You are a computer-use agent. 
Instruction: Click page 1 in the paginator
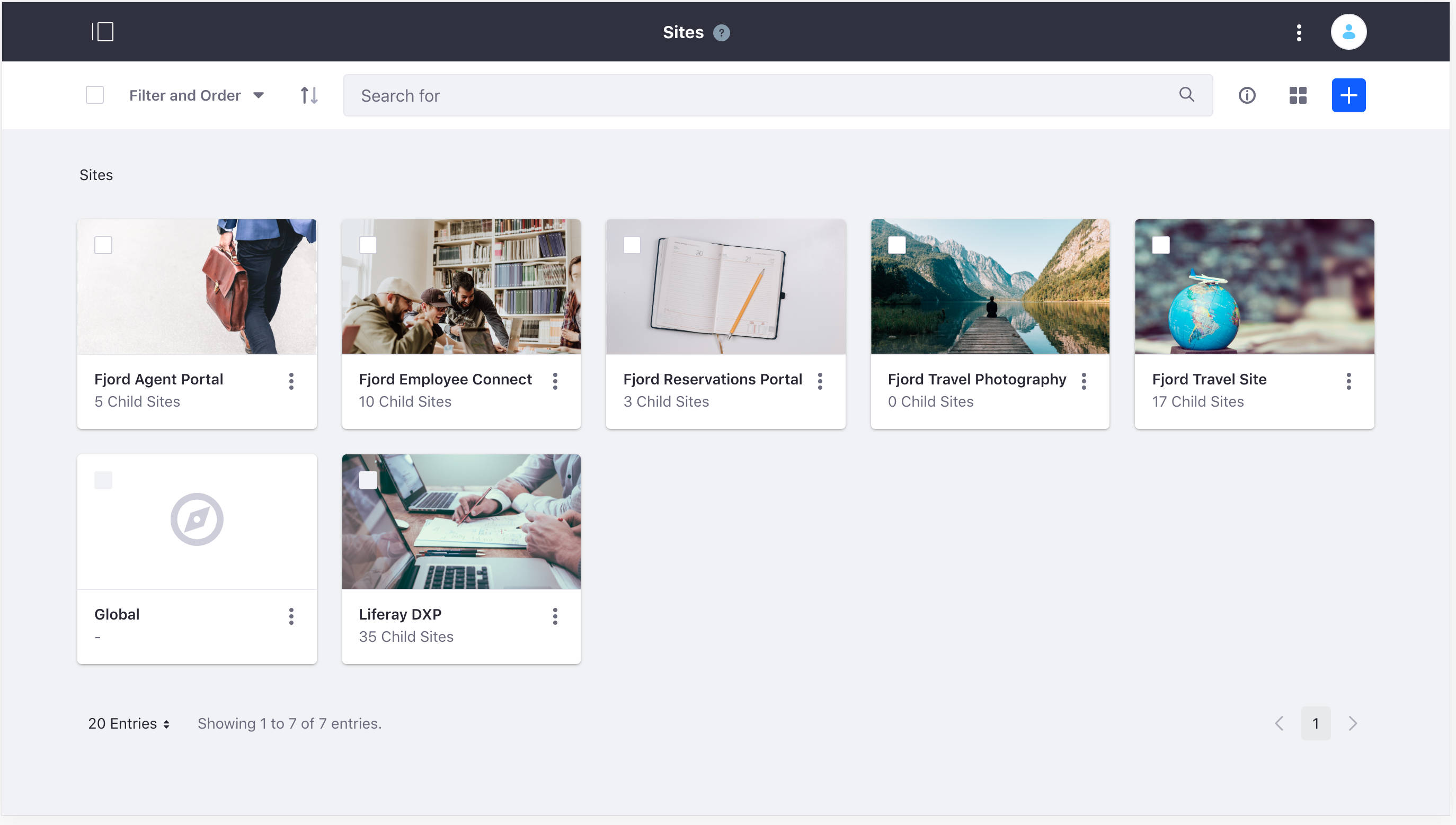point(1316,723)
